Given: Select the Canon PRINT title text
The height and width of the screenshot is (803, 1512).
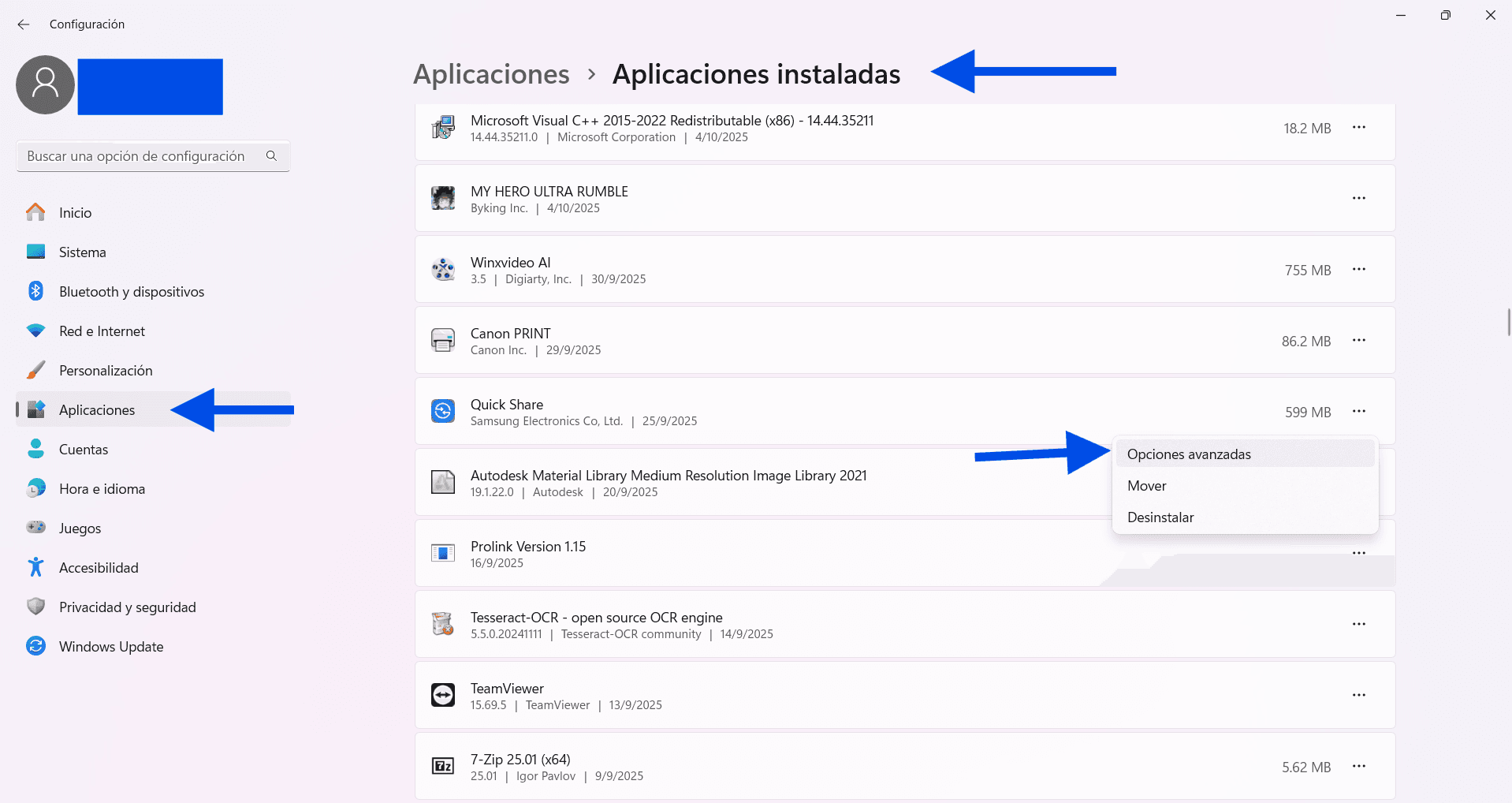Looking at the screenshot, I should pos(511,334).
